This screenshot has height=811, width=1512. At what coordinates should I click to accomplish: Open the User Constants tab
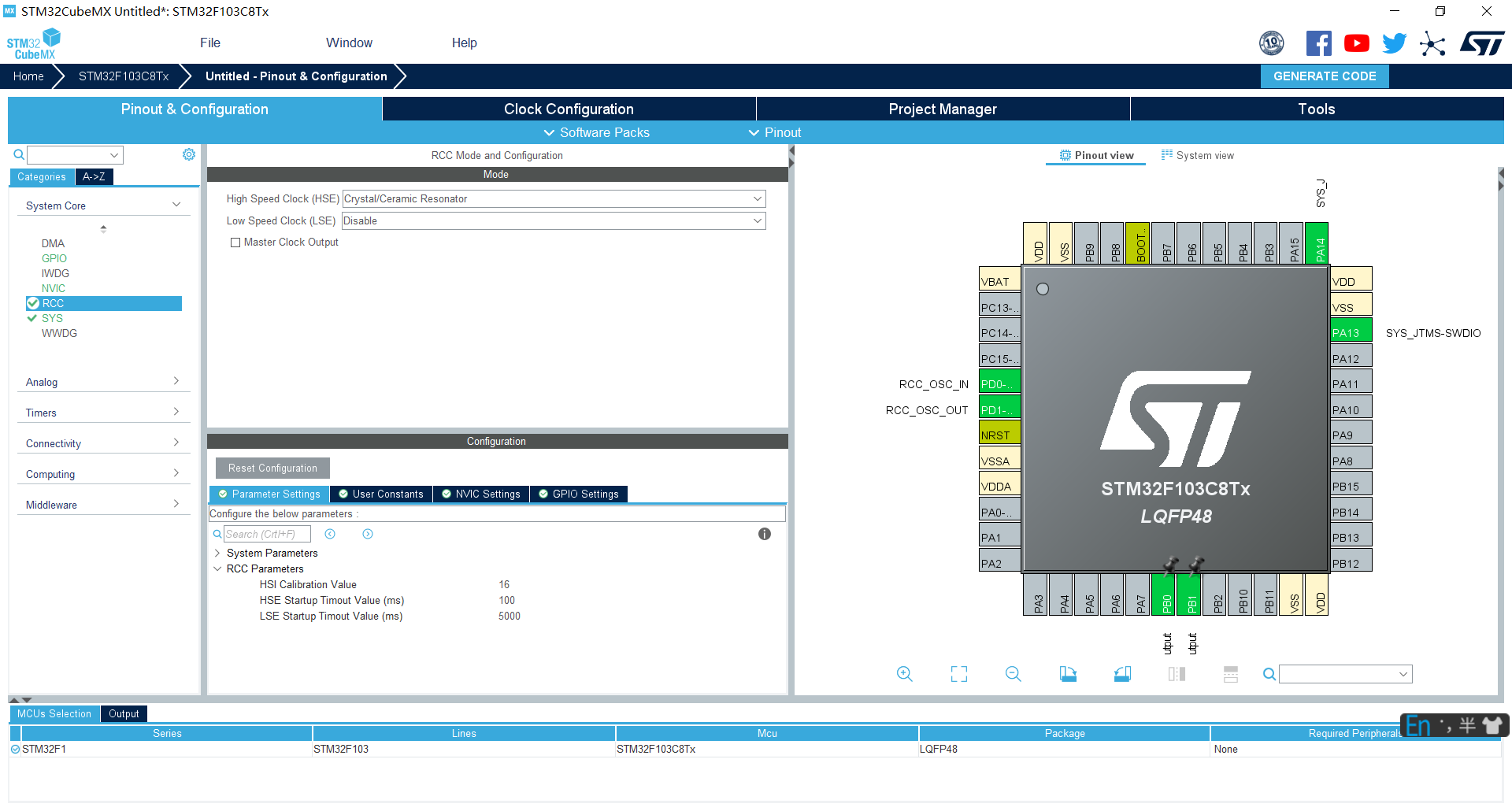point(380,494)
